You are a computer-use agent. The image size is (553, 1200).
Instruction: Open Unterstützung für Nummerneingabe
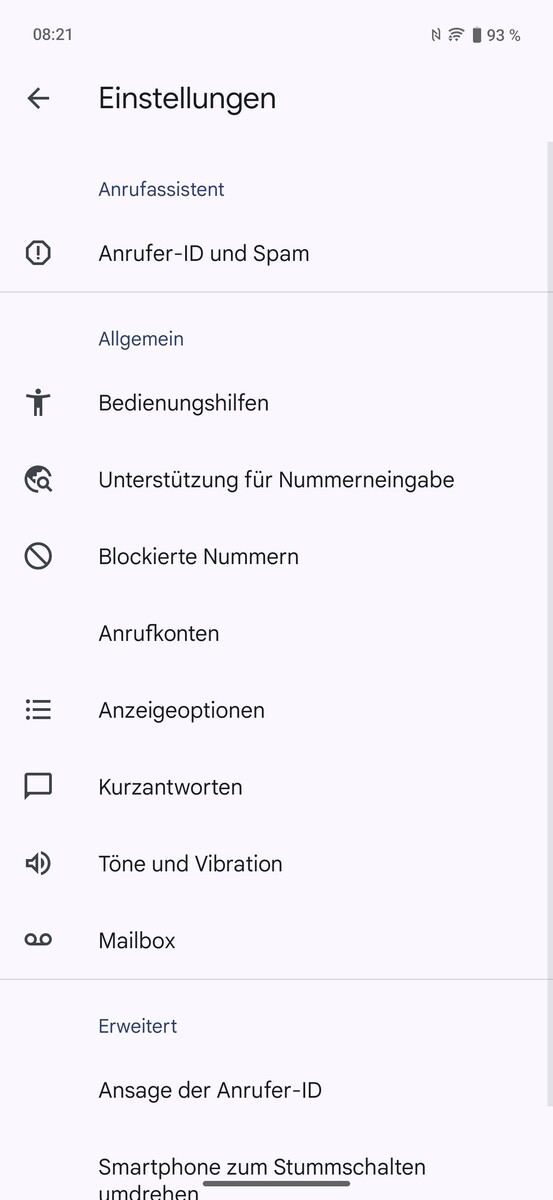point(276,480)
